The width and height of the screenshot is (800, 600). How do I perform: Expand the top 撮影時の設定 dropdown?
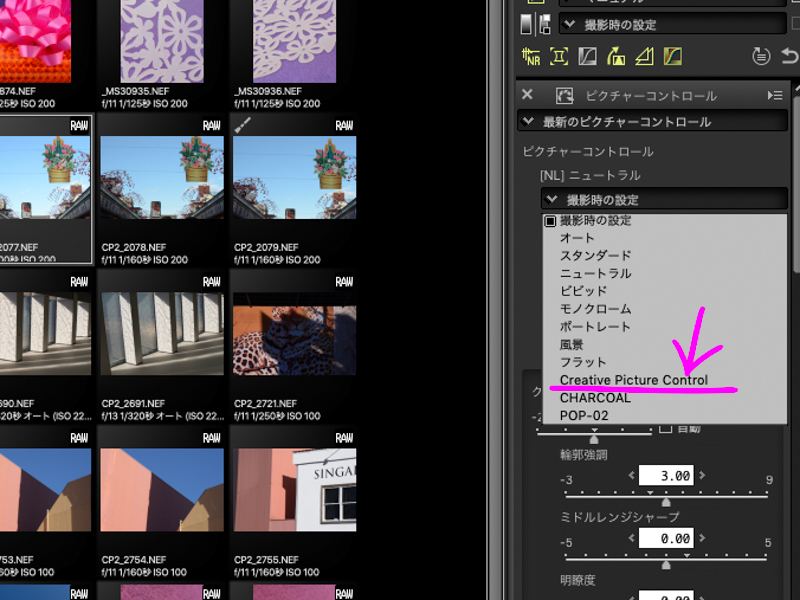click(672, 24)
